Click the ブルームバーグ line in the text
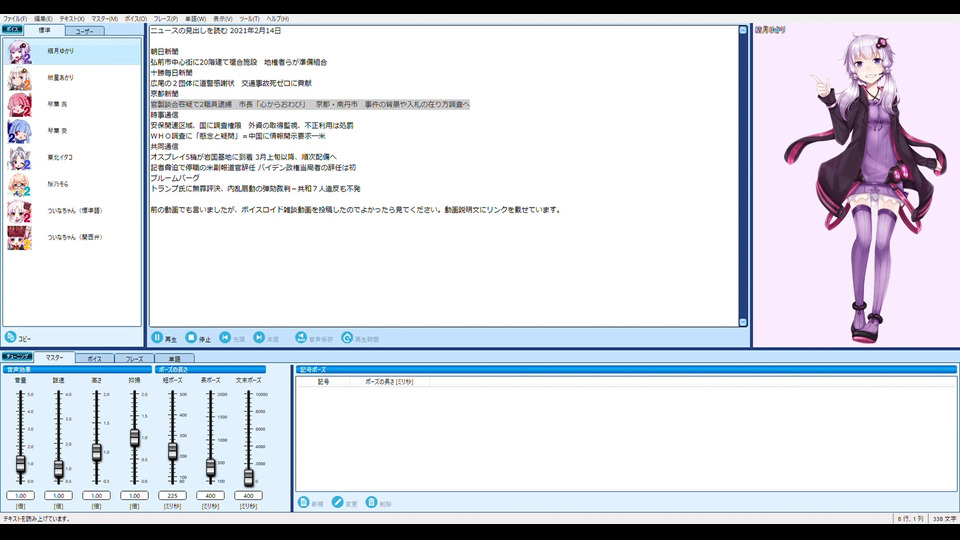This screenshot has width=960, height=540. coord(175,178)
